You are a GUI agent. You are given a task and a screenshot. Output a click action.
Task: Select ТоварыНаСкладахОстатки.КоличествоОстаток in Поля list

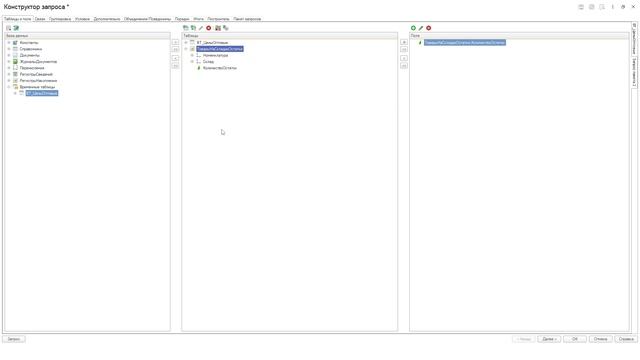pyautogui.click(x=464, y=43)
